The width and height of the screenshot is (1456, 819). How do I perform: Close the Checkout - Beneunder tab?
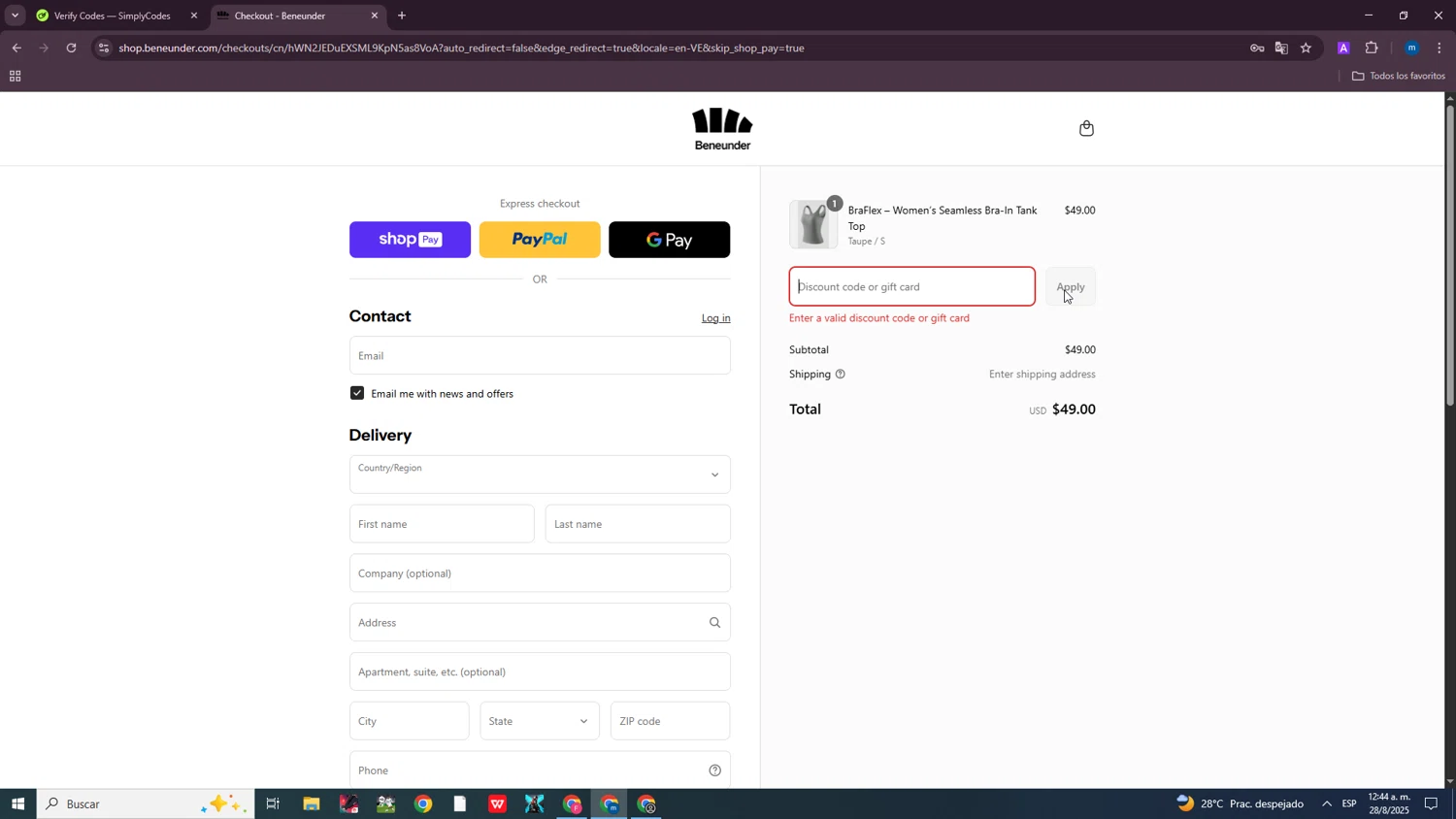[375, 16]
